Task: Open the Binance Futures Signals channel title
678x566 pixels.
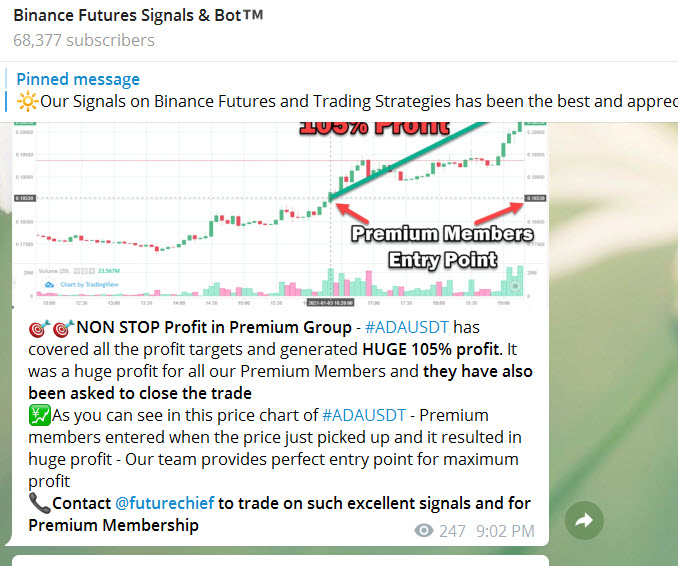Action: coord(137,16)
